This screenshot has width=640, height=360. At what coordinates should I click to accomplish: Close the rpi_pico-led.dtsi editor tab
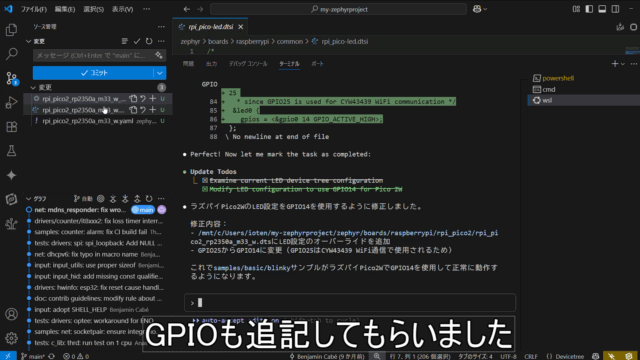[240, 27]
